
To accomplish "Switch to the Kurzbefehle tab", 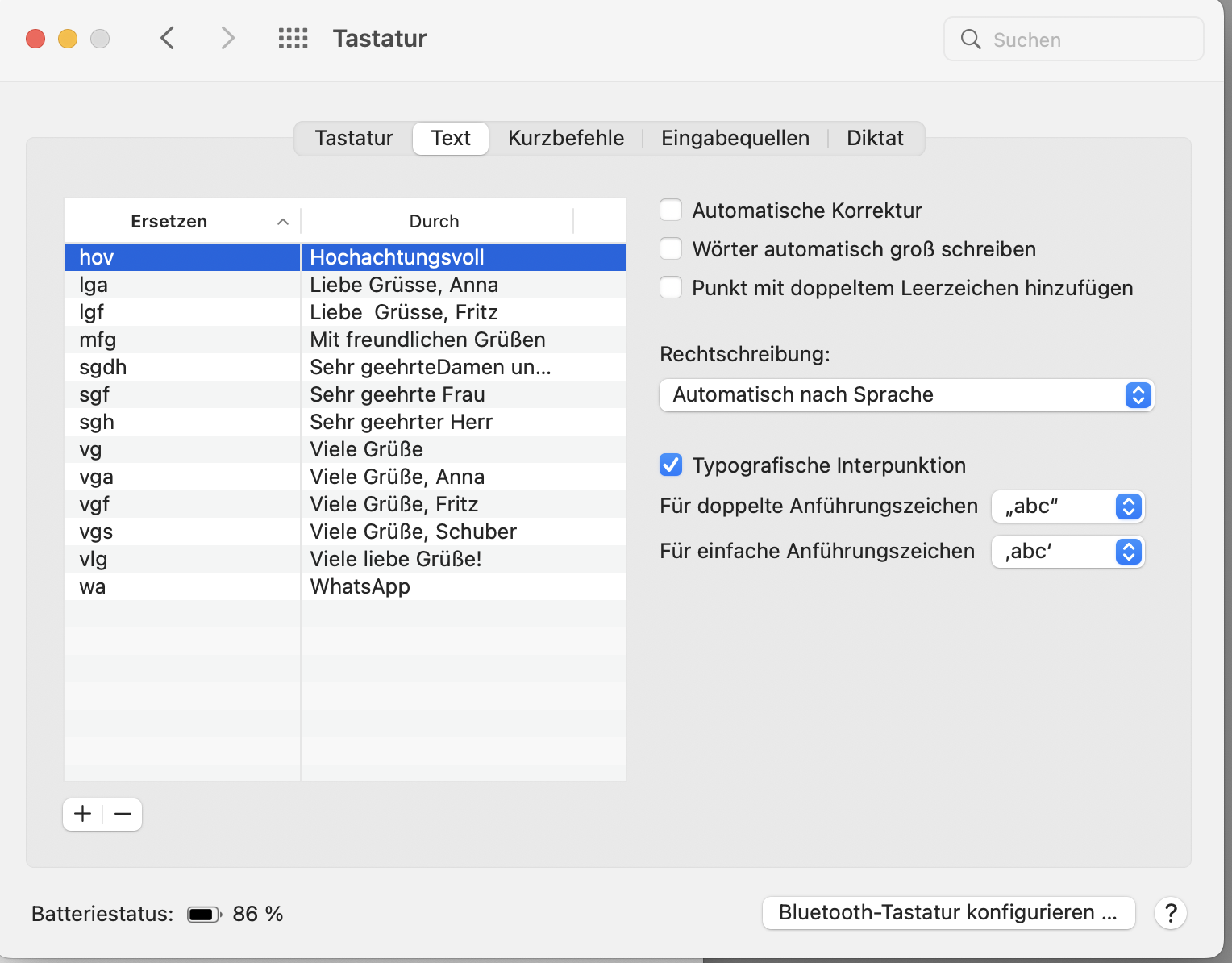I will click(x=565, y=138).
